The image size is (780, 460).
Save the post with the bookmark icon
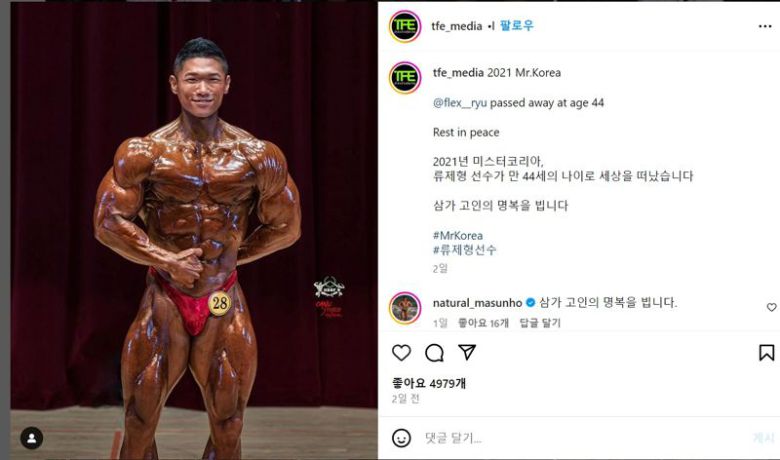(x=767, y=353)
